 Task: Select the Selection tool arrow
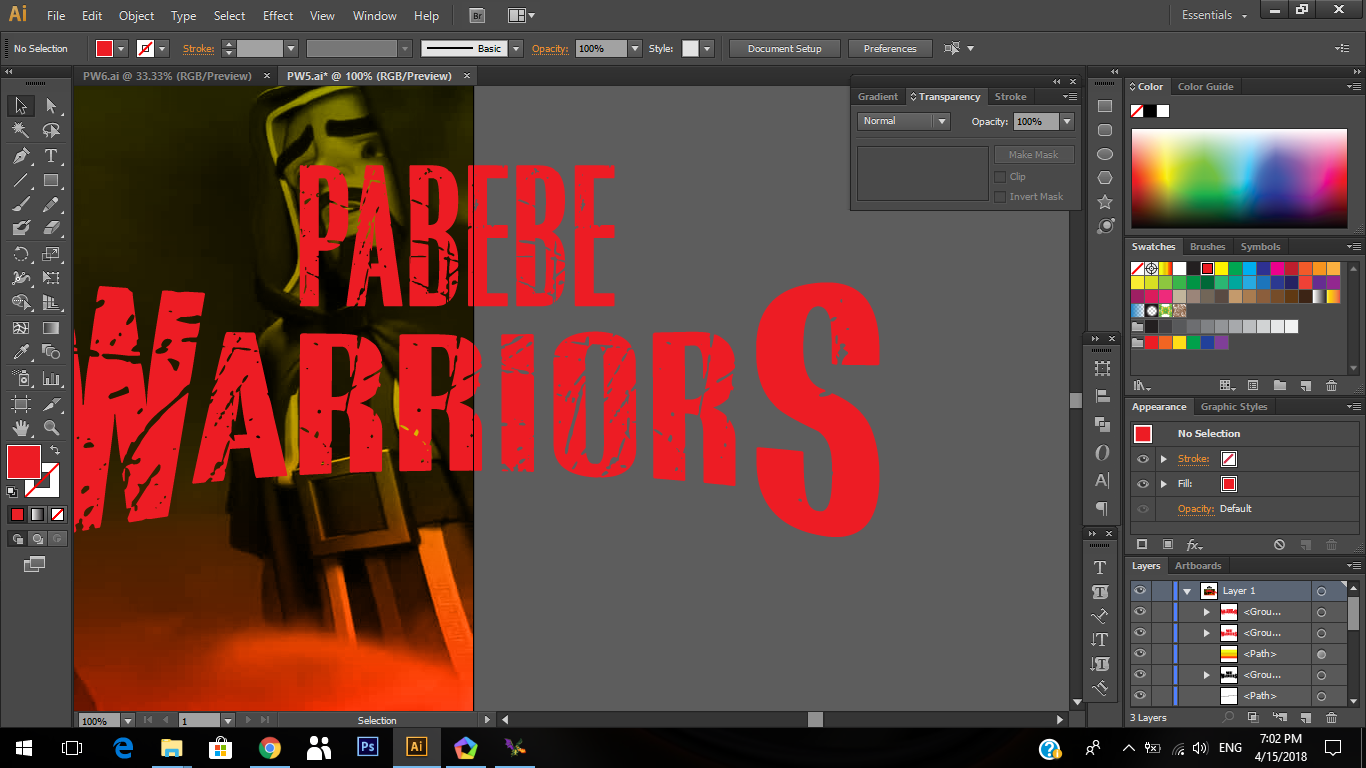pos(20,106)
